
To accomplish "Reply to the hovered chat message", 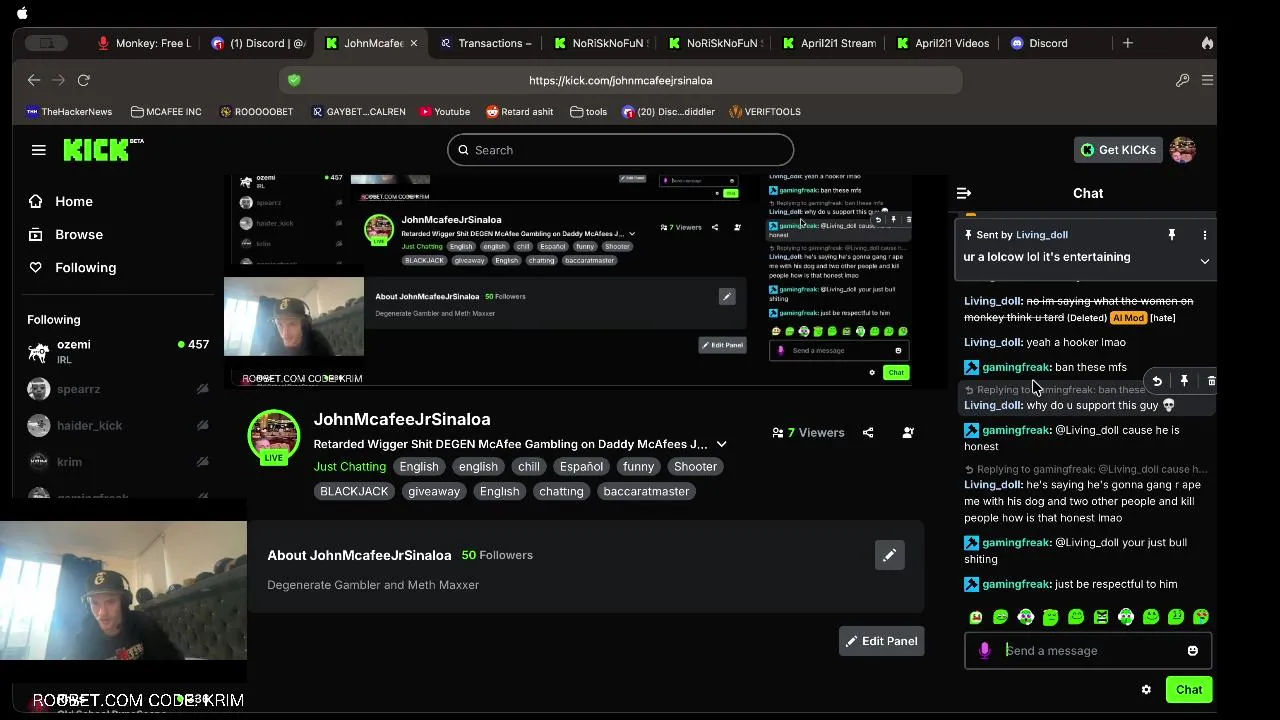I will [x=1157, y=381].
